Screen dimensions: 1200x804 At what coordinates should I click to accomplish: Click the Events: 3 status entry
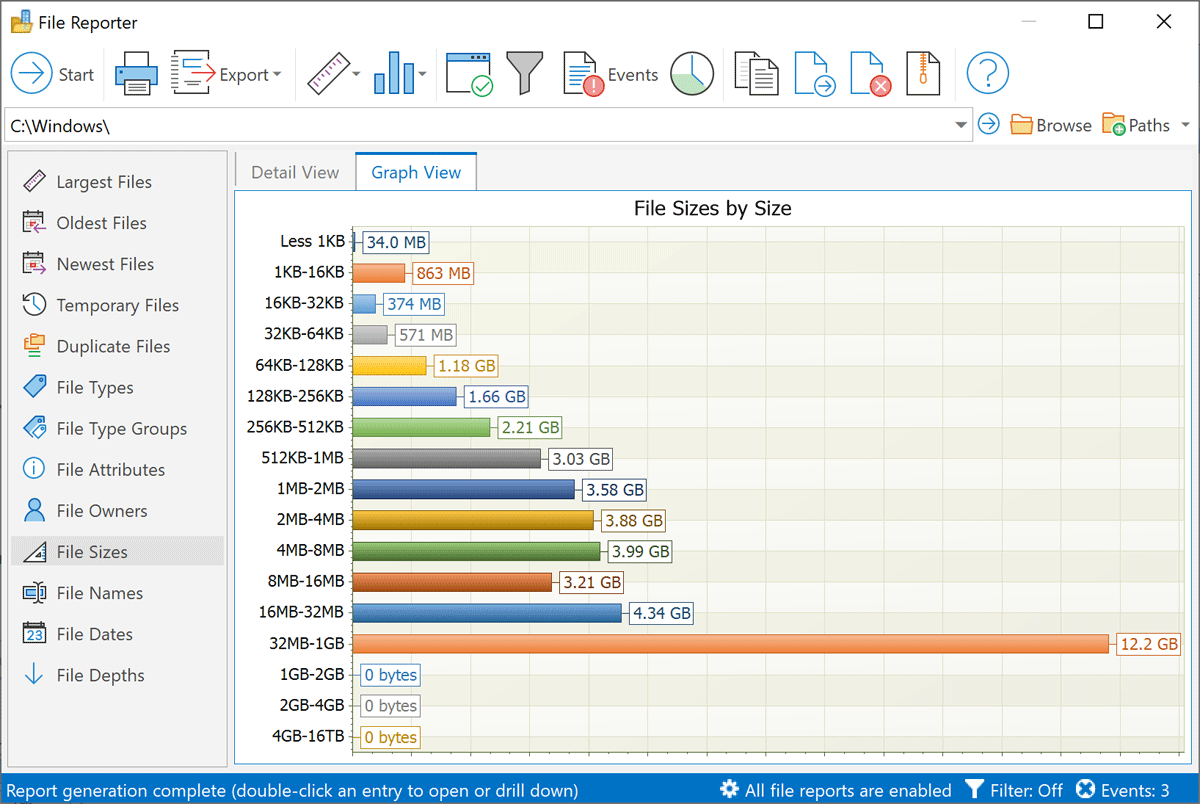(1122, 790)
